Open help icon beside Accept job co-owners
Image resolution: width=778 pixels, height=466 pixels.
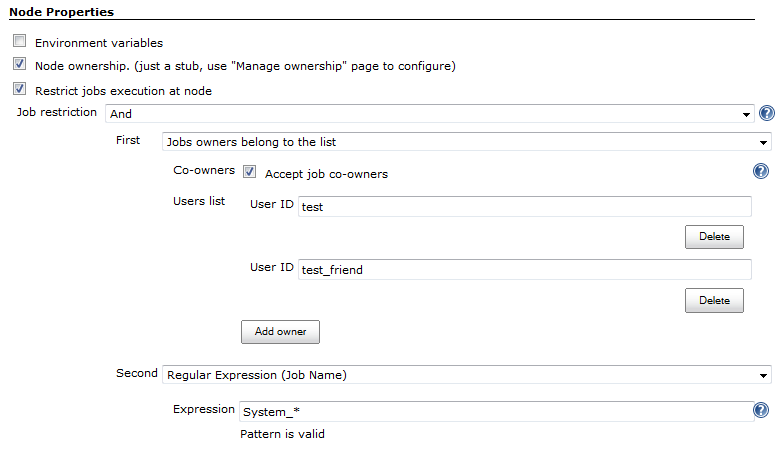pos(761,171)
